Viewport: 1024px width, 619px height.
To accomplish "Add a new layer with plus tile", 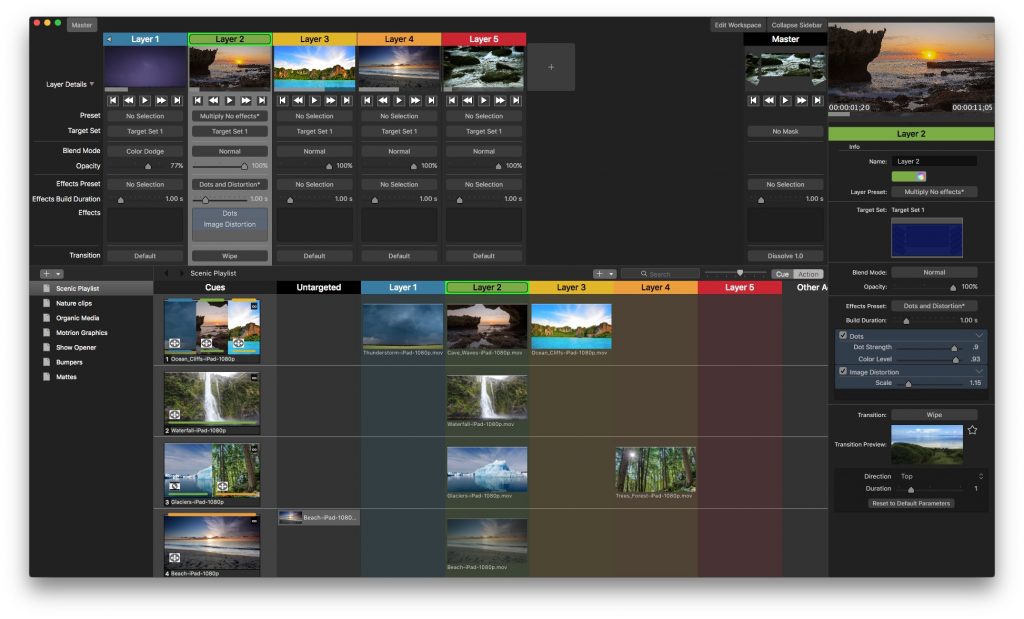I will pos(551,67).
